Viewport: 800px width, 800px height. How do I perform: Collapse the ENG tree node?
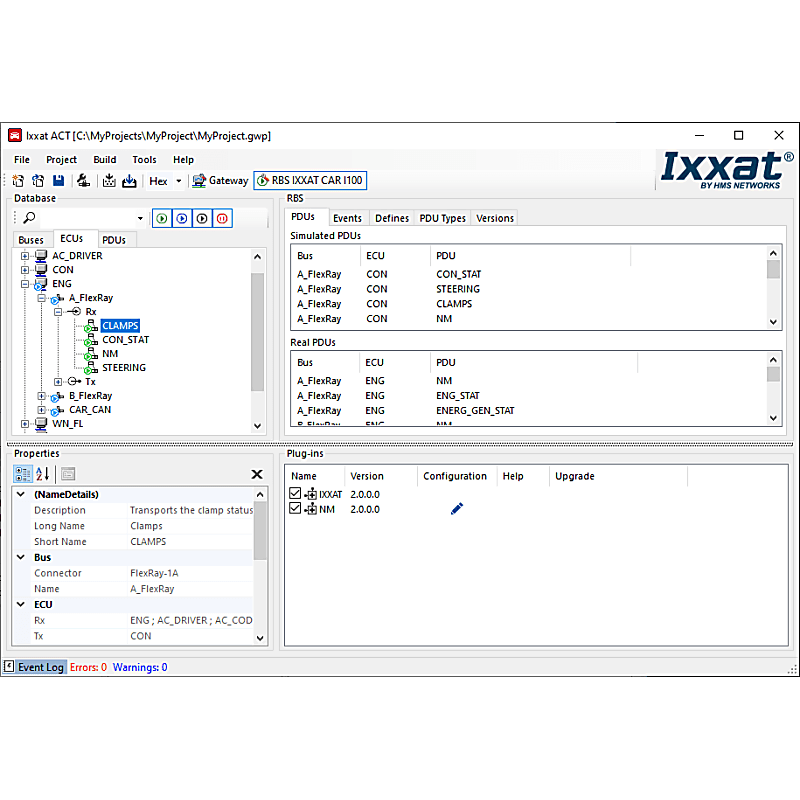[x=24, y=283]
